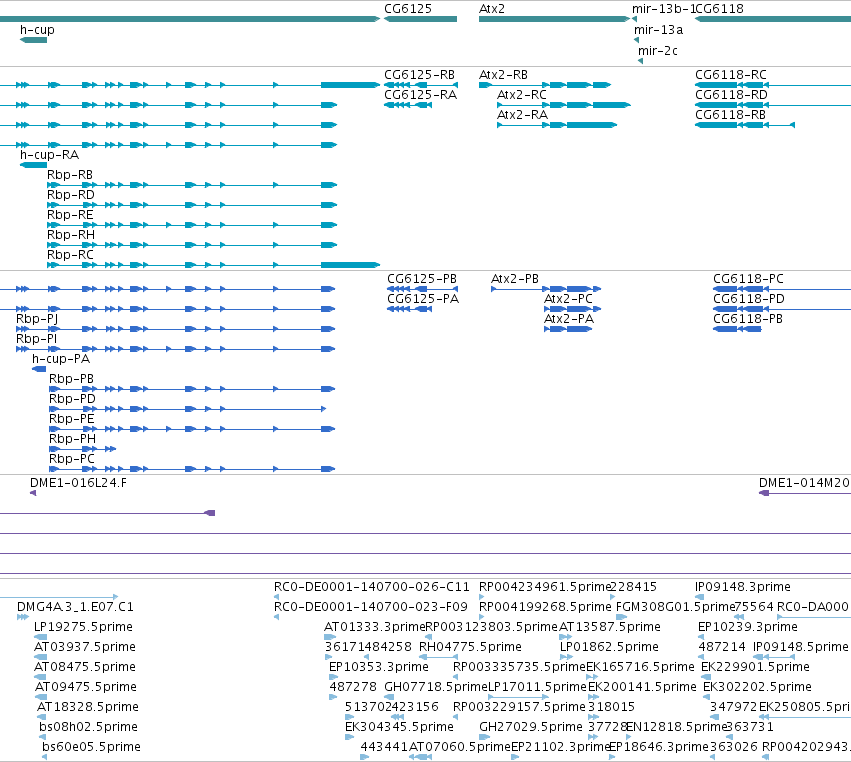Click the RC0-DE0001-140700-026-C11 EST label
The width and height of the screenshot is (851, 762).
click(x=372, y=587)
